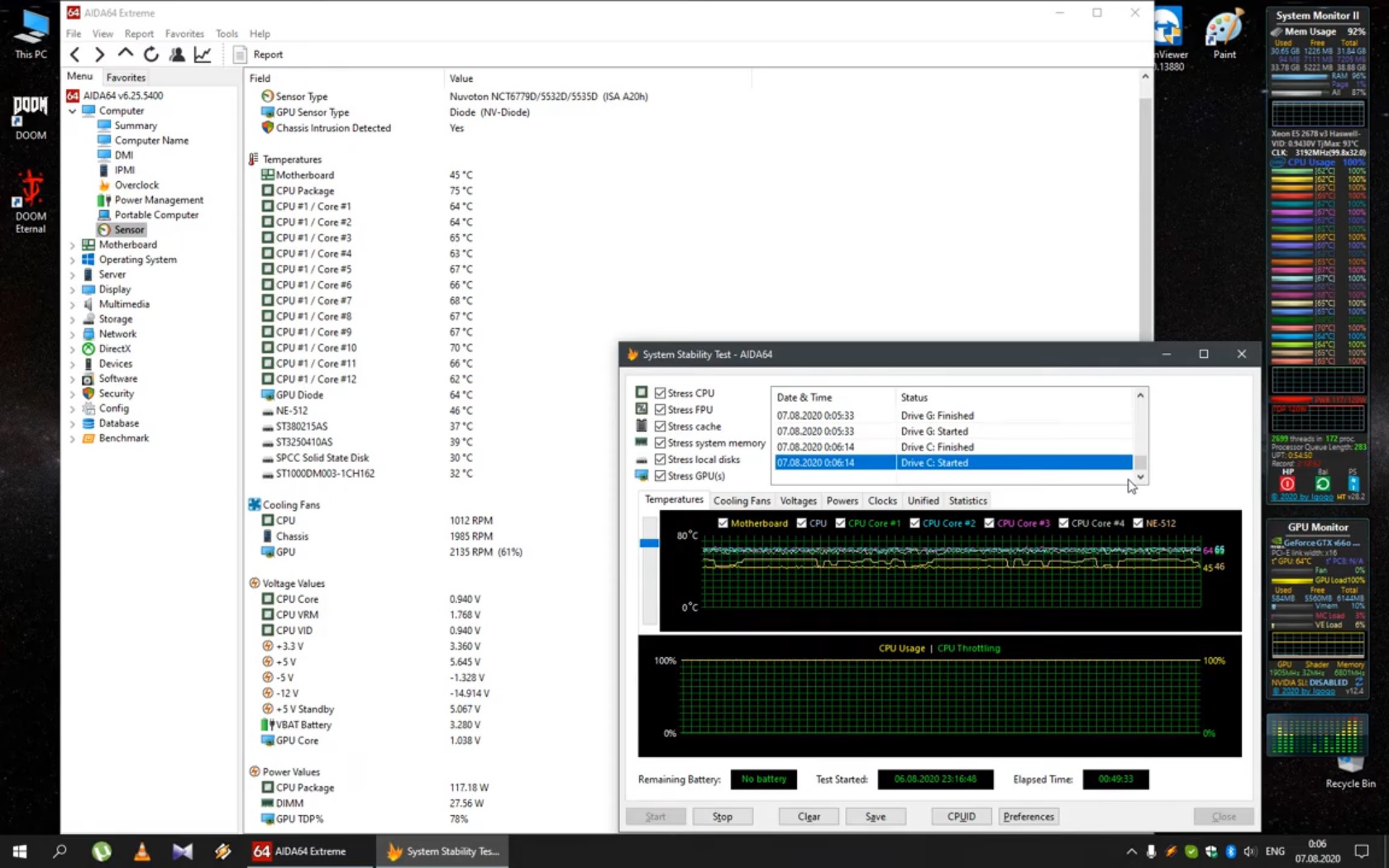Click the Field column header

345,79
